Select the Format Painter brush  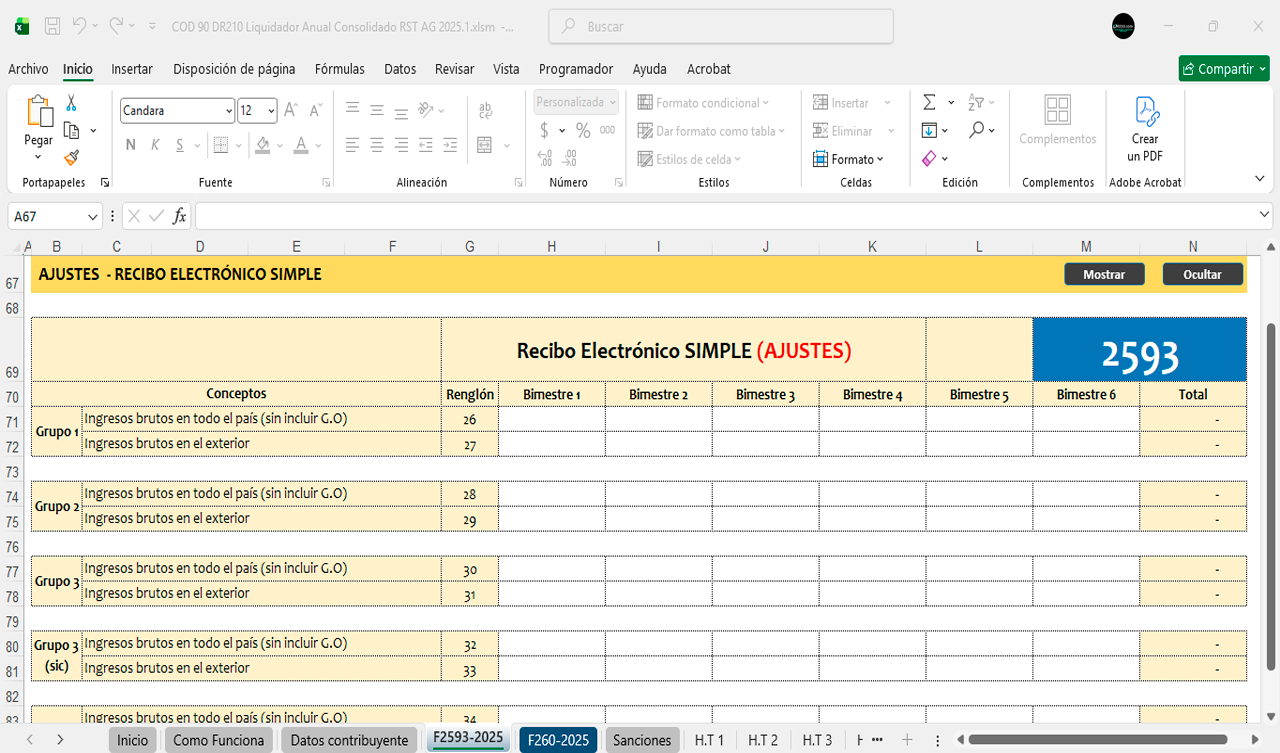(x=71, y=157)
